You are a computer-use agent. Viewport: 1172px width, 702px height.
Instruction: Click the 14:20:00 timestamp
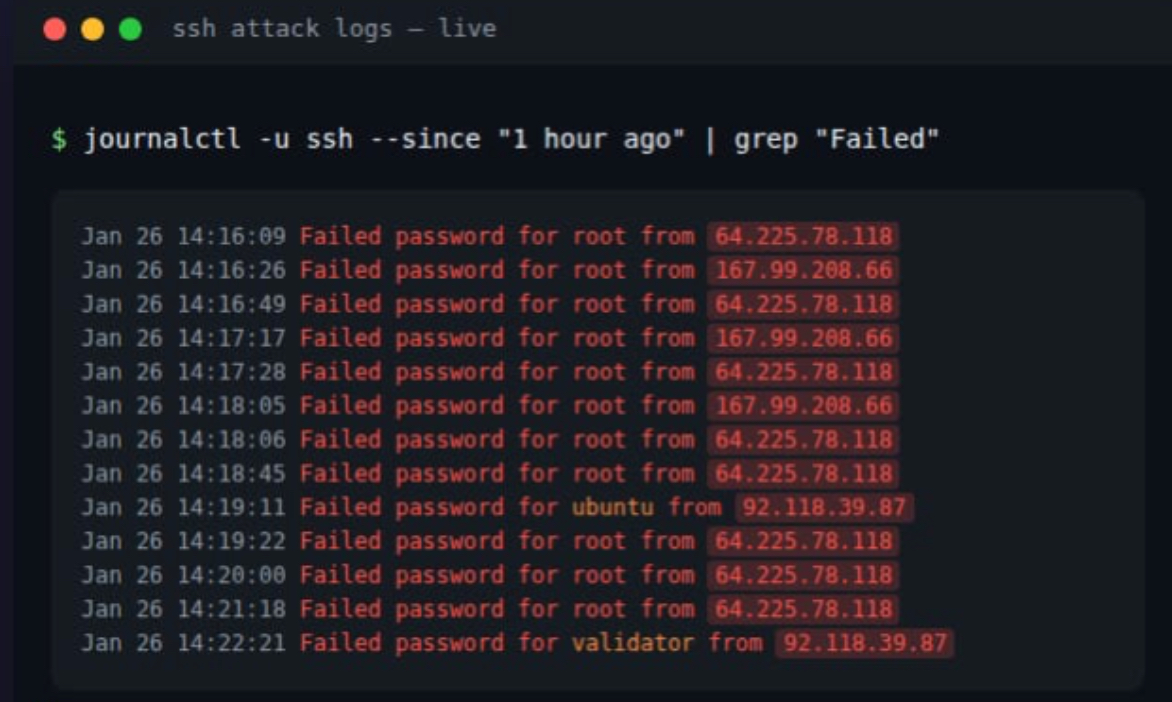[231, 575]
